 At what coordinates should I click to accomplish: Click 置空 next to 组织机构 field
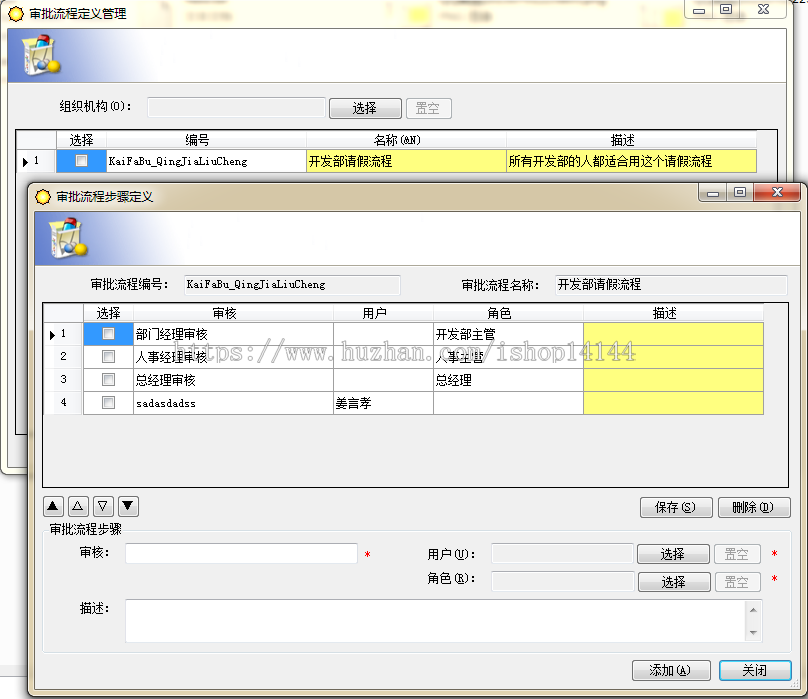click(428, 108)
